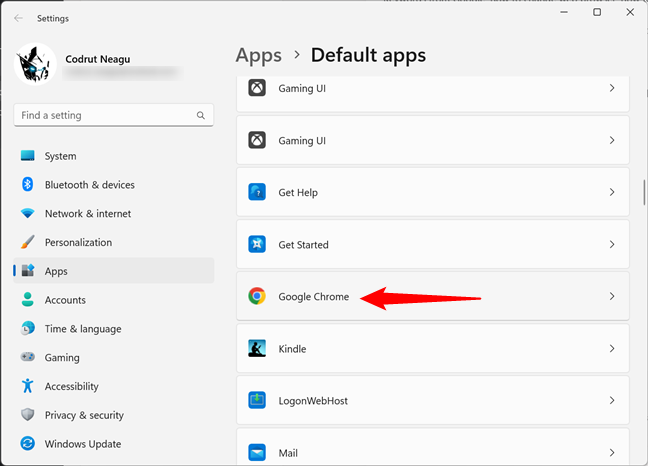
Task: Click the Get Help app icon
Action: tap(257, 193)
